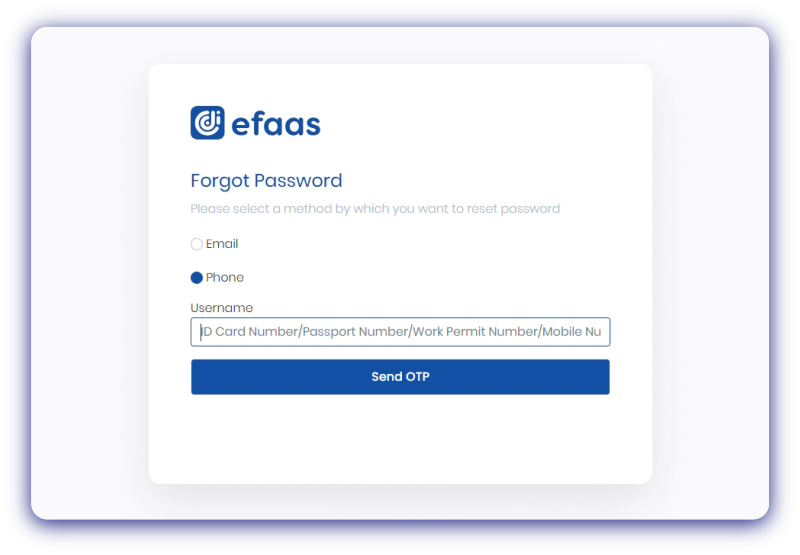The width and height of the screenshot is (800, 555).
Task: Choose Email as the reset method
Action: point(197,244)
